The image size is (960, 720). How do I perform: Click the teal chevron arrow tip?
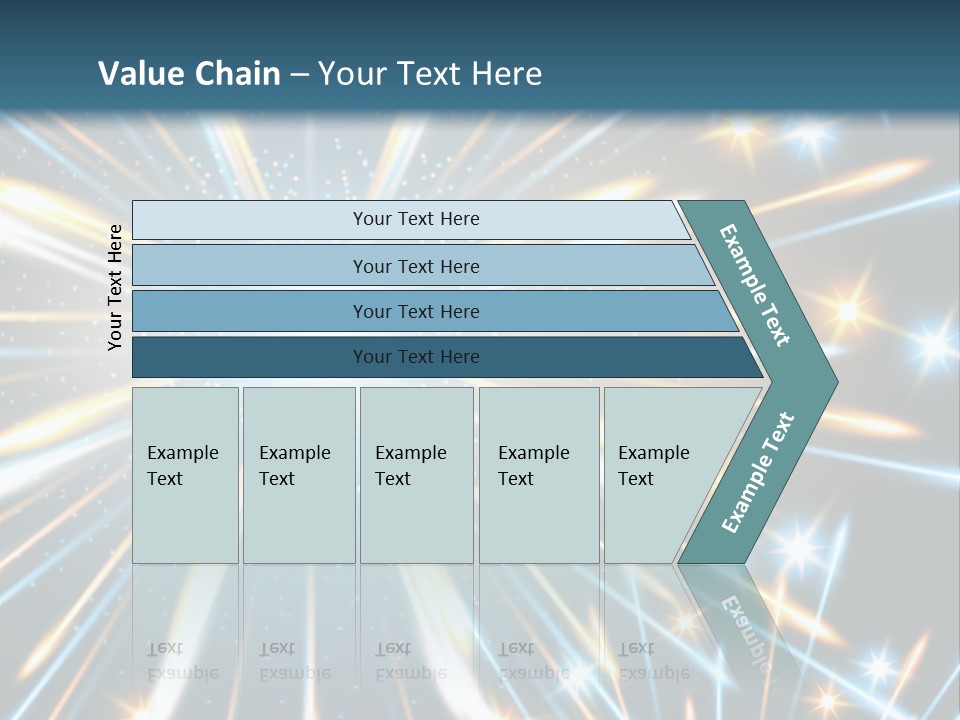[820, 382]
